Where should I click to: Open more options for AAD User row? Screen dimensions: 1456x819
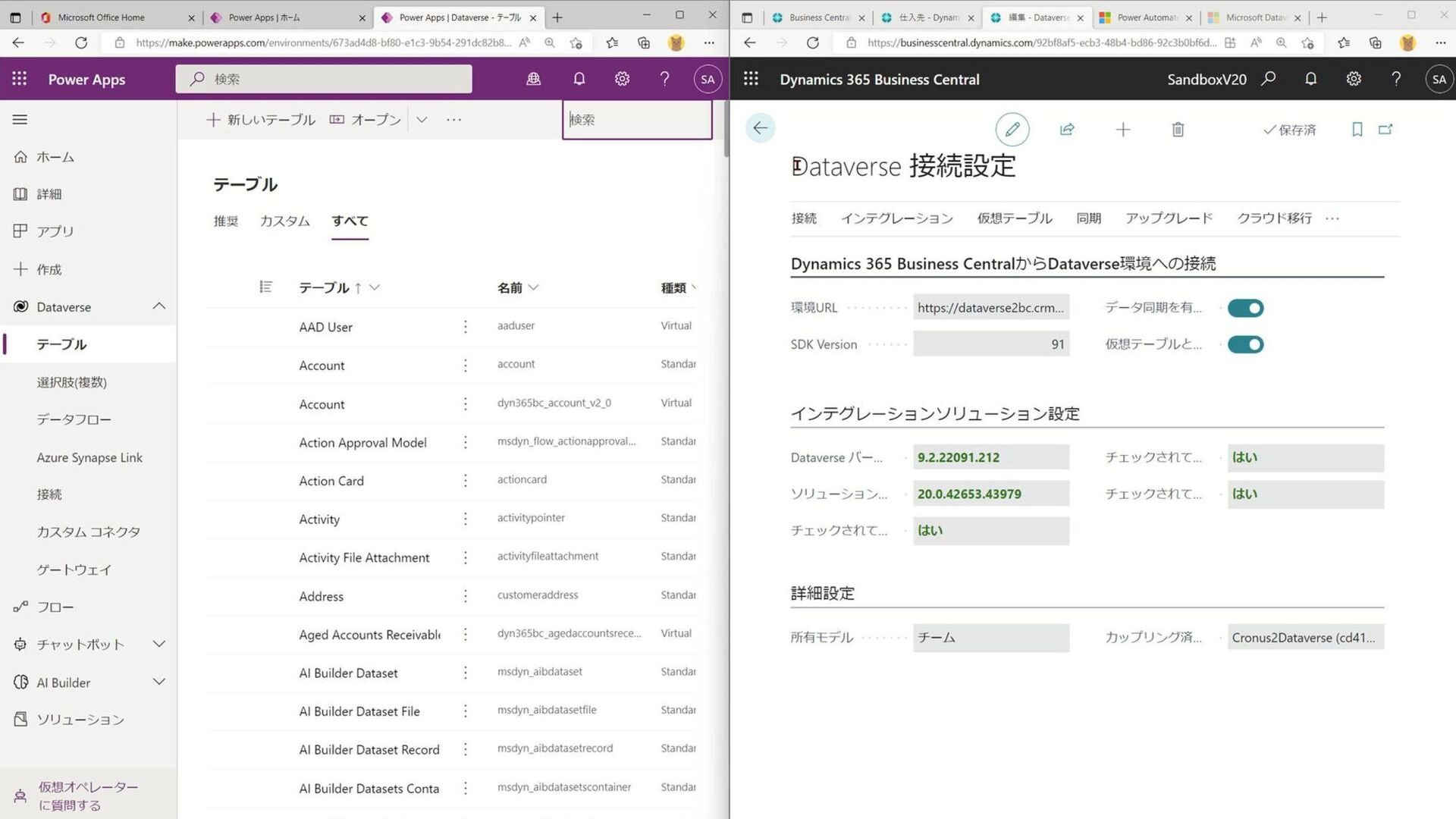tap(465, 327)
